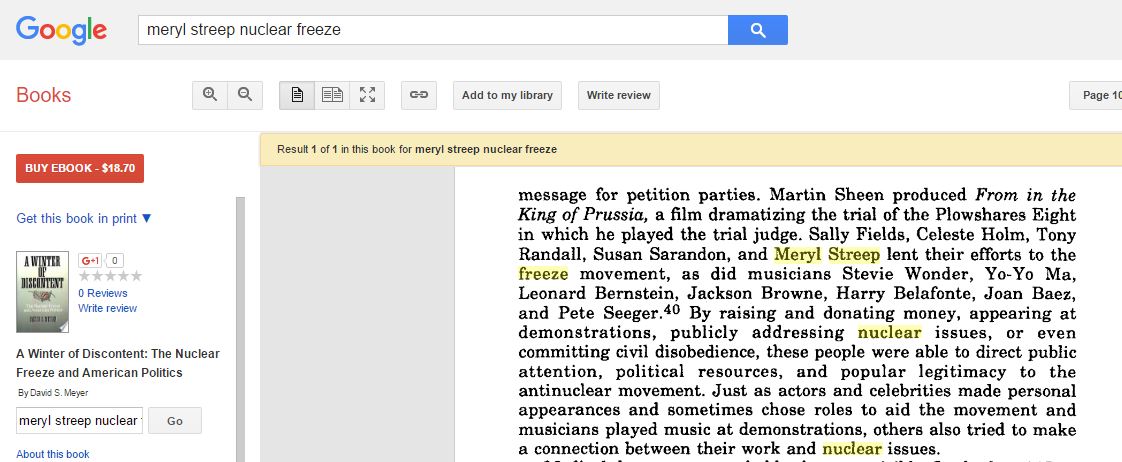The image size is (1122, 462).
Task: Click the Result 1 of 1 banner text
Action: pyautogui.click(x=417, y=149)
